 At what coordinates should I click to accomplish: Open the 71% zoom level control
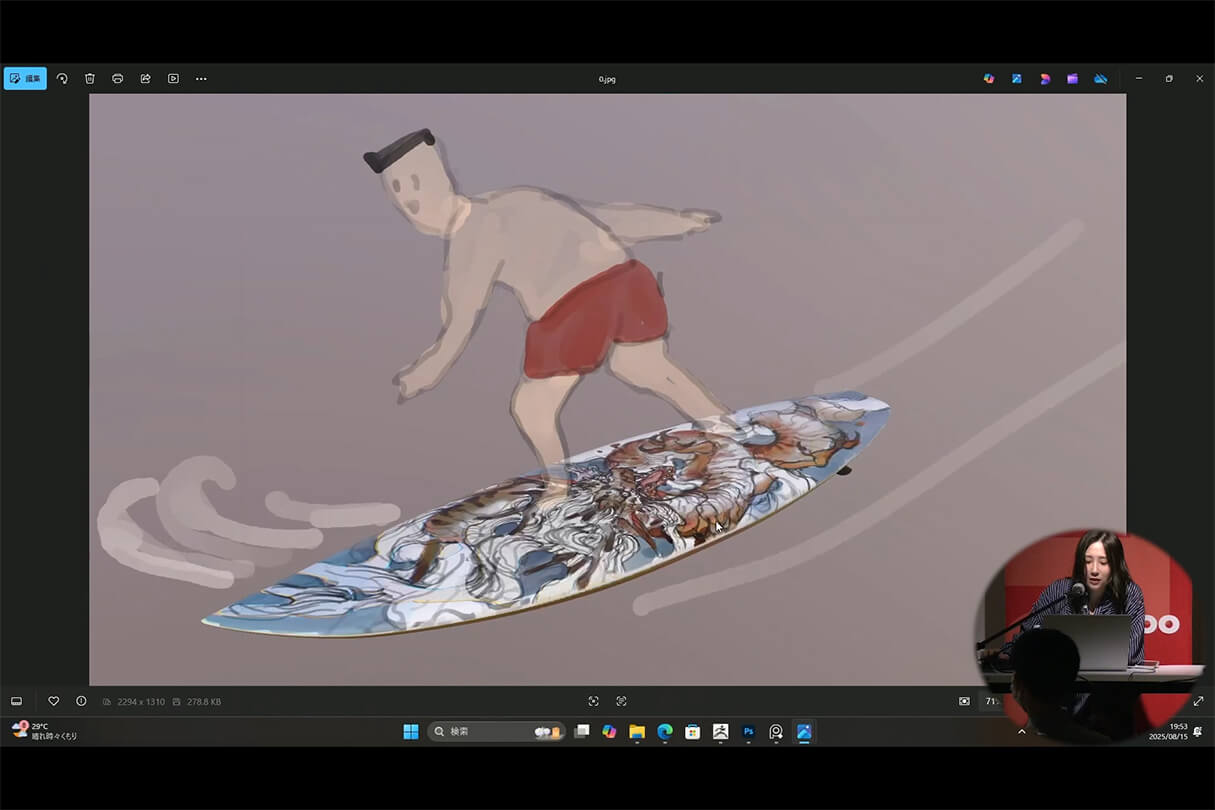pos(991,701)
